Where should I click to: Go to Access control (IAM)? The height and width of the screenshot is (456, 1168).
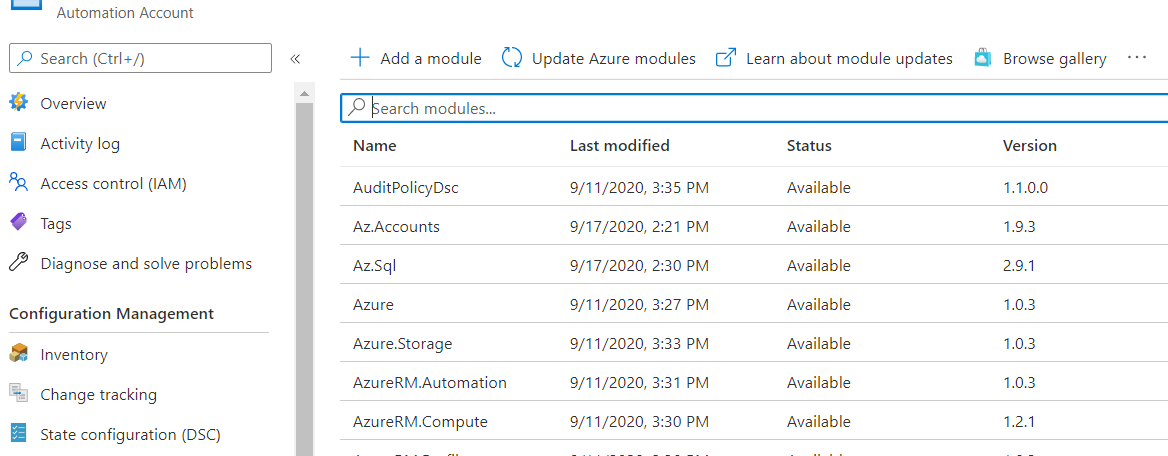113,183
